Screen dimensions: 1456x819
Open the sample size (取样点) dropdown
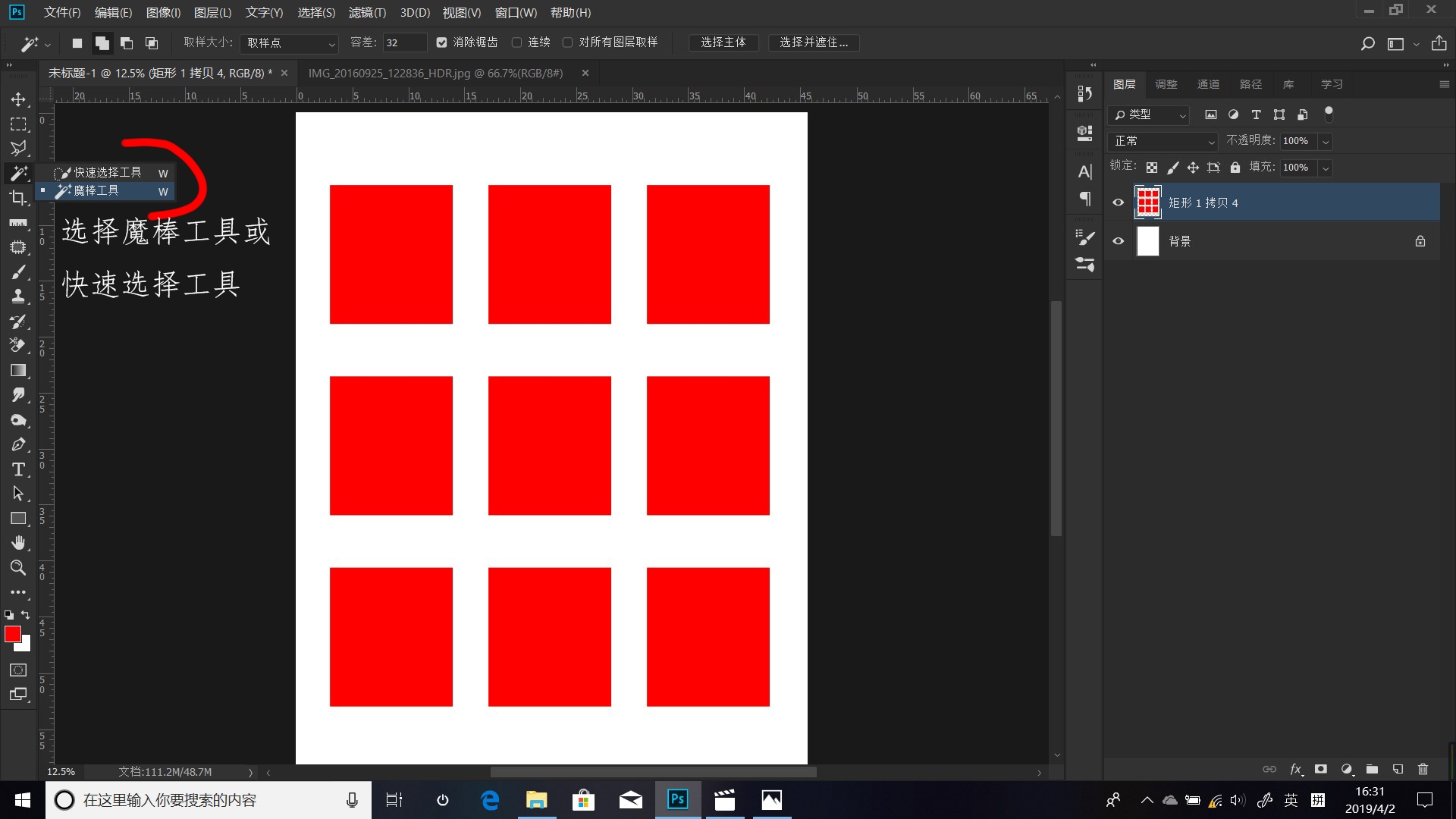(290, 43)
